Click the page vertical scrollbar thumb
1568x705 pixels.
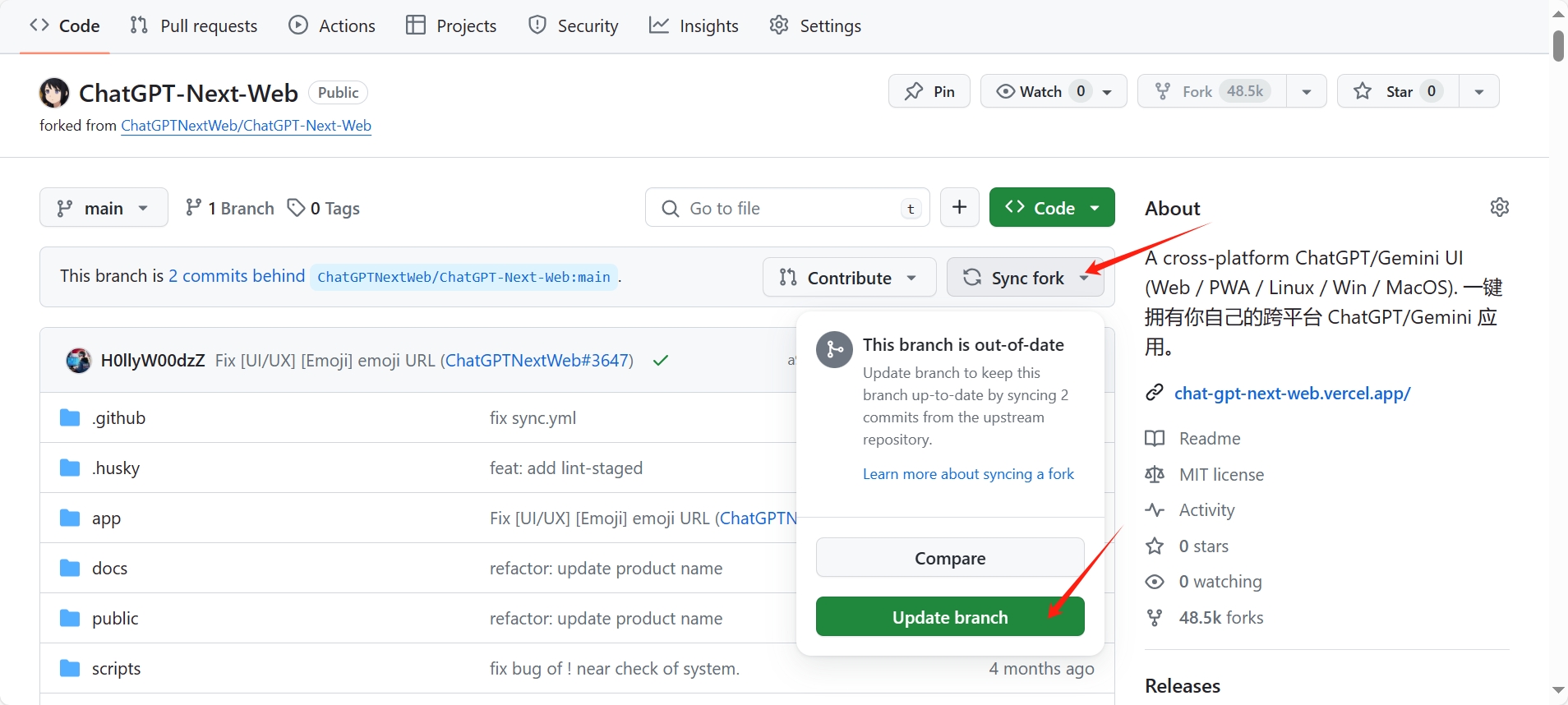tap(1558, 45)
